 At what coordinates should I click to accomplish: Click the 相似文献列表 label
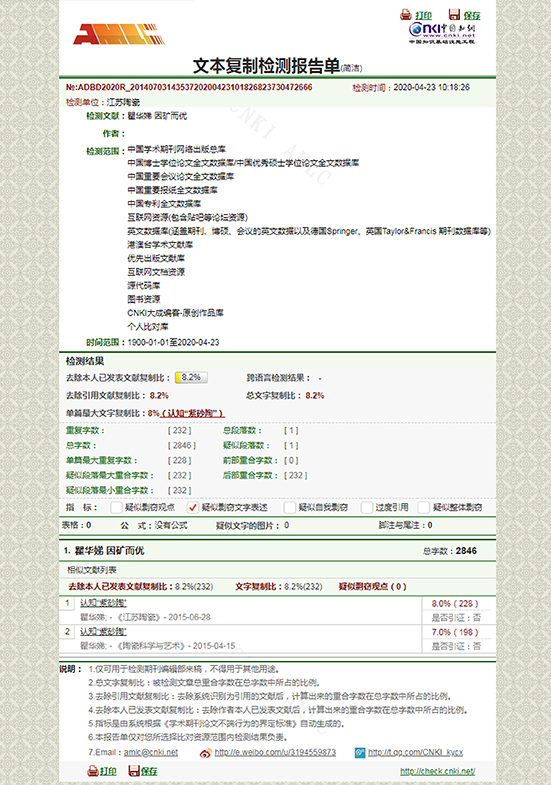(92, 570)
